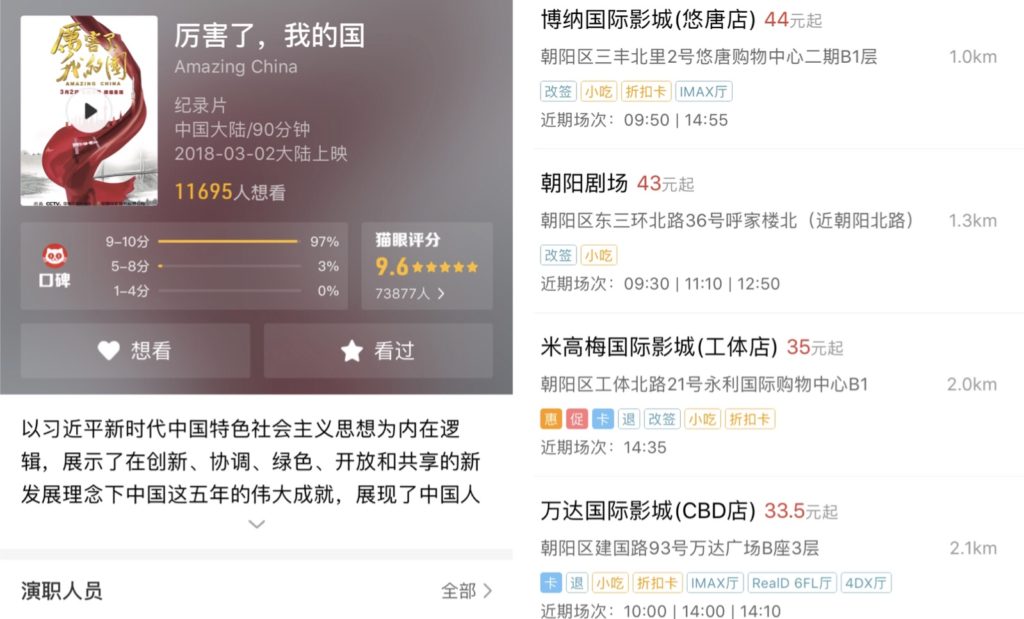
Task: Click the heart 想看 button
Action: pyautogui.click(x=135, y=351)
